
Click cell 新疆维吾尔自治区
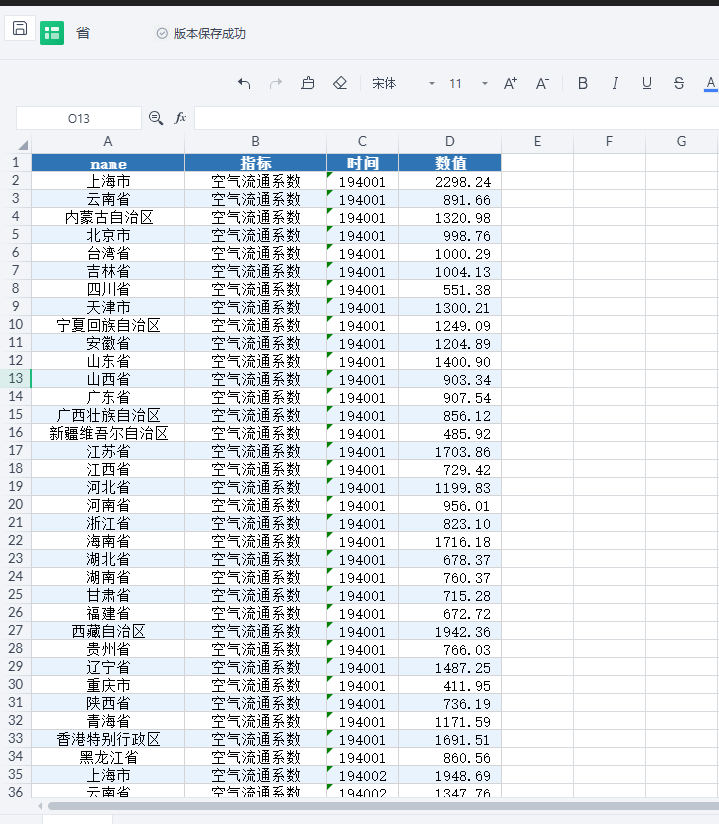(108, 433)
